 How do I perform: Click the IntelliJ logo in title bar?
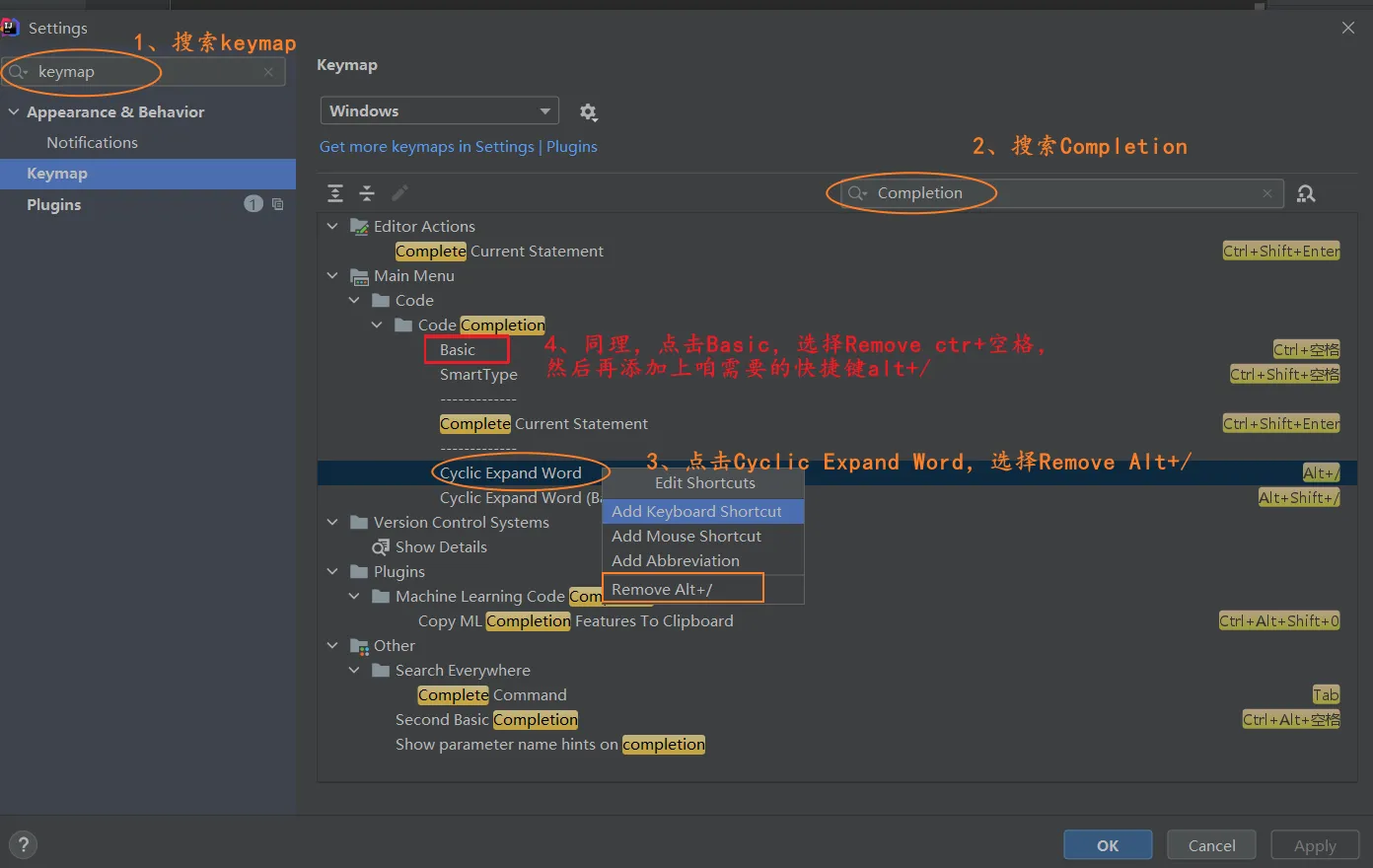(11, 28)
